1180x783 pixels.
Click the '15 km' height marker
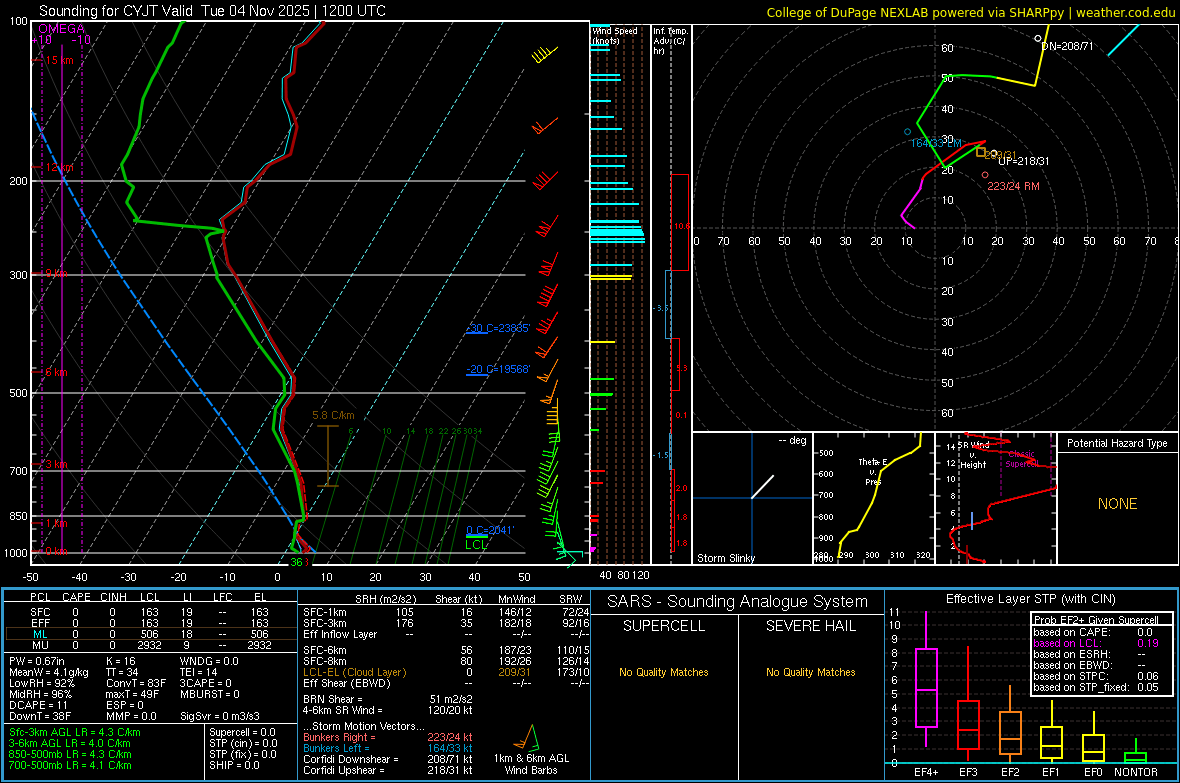tap(59, 60)
